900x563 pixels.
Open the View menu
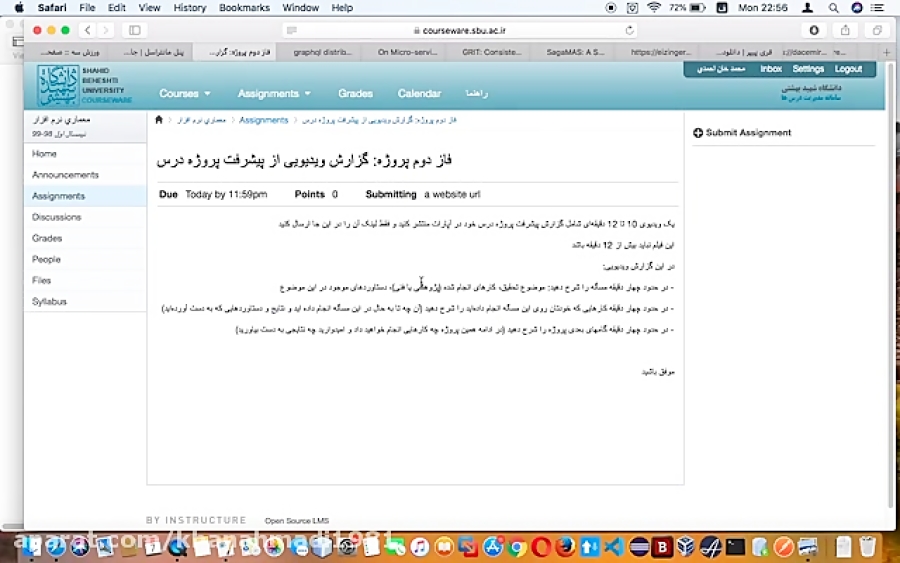(x=149, y=8)
